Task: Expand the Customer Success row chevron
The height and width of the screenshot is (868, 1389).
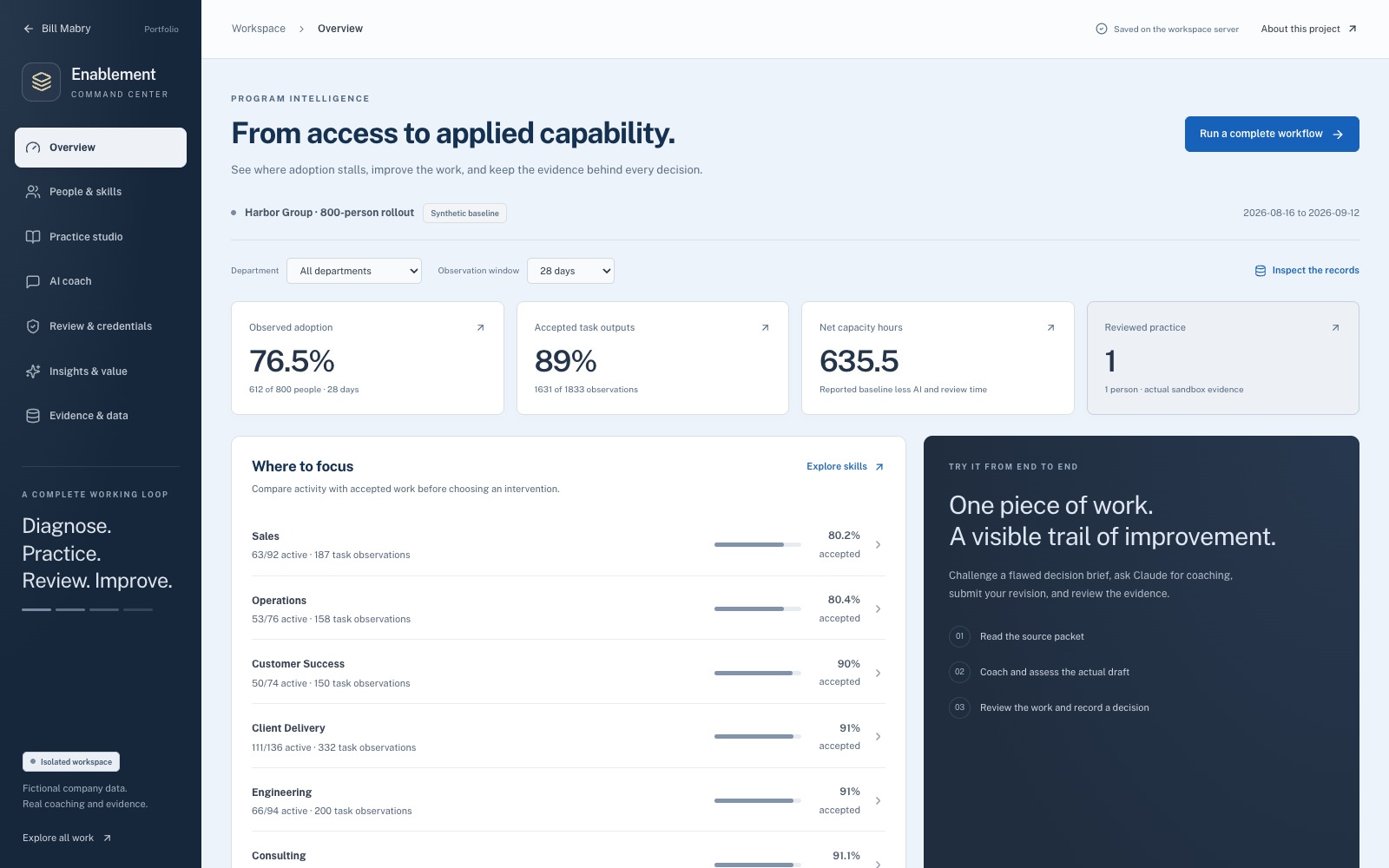Action: 878,673
